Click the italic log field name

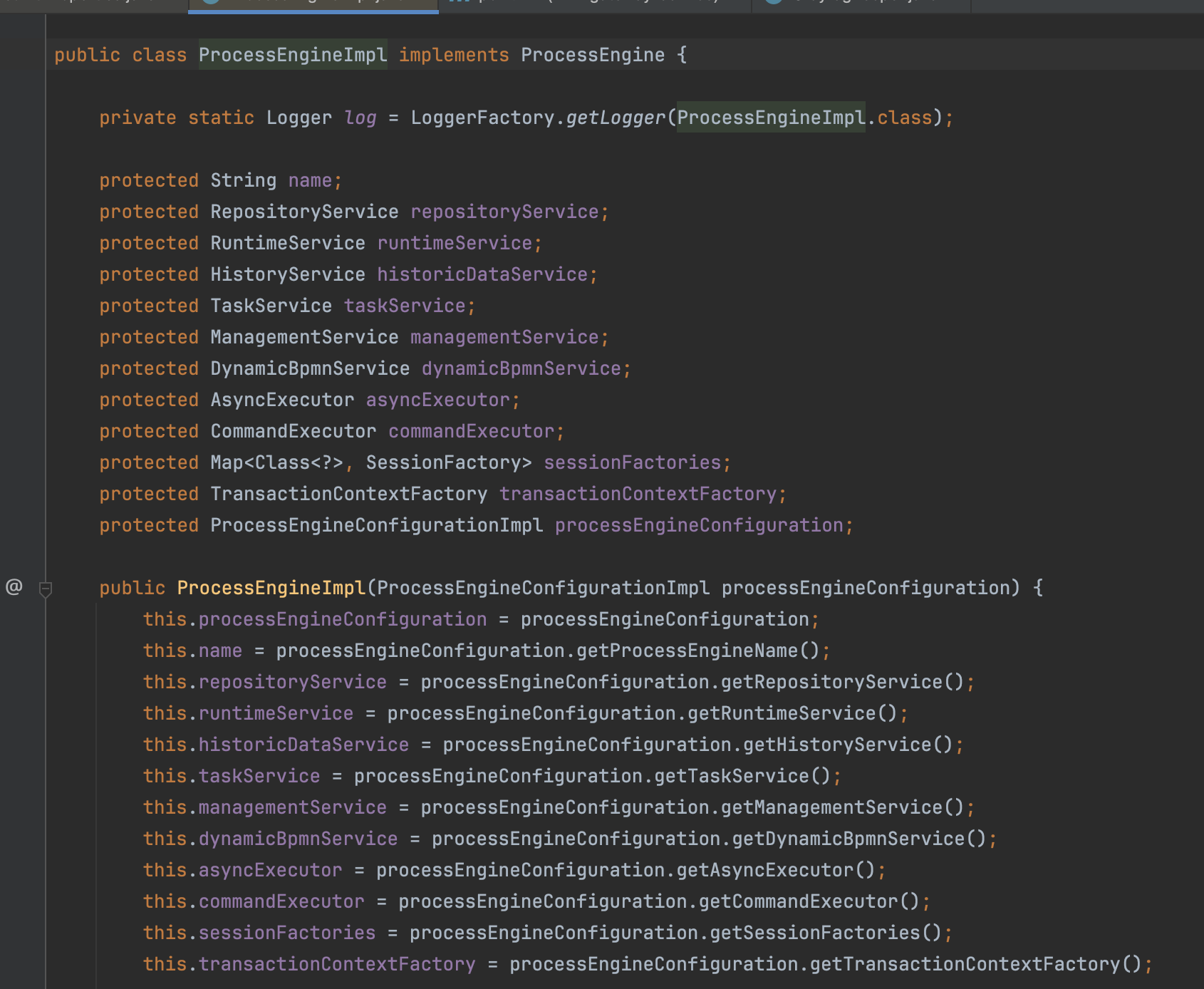coord(360,118)
